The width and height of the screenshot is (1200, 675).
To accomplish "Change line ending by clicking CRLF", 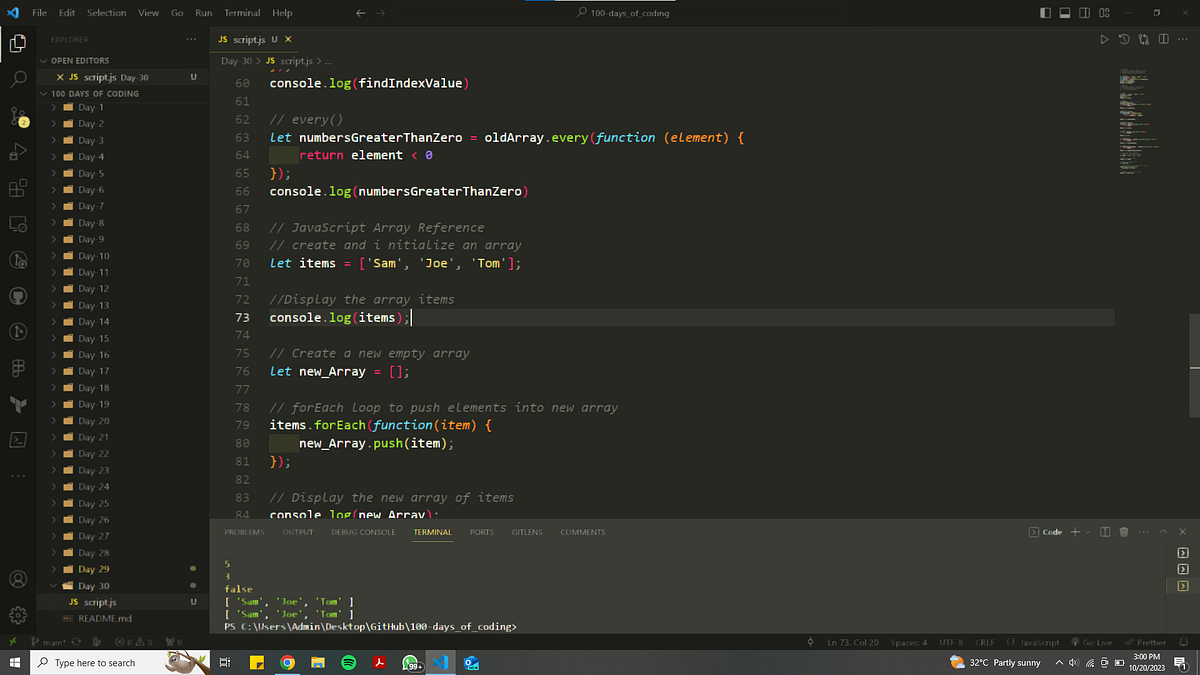I will pos(985,642).
